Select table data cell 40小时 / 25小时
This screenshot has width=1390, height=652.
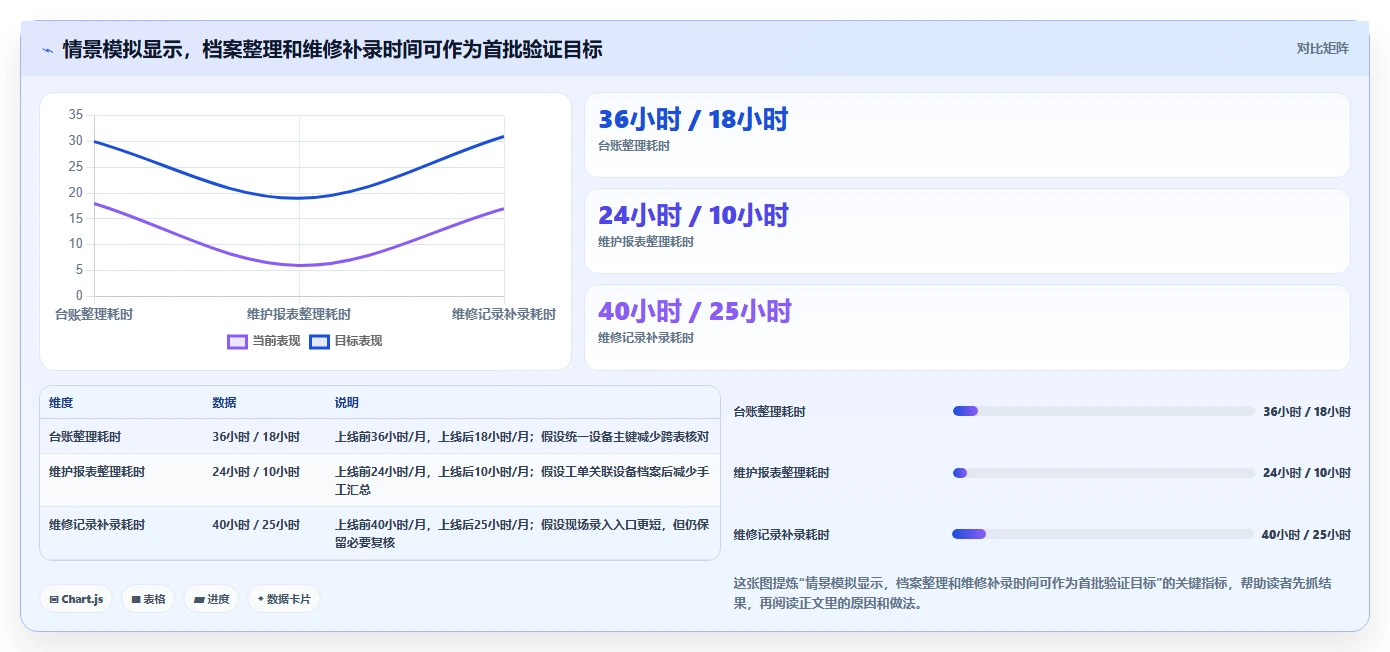tap(256, 525)
